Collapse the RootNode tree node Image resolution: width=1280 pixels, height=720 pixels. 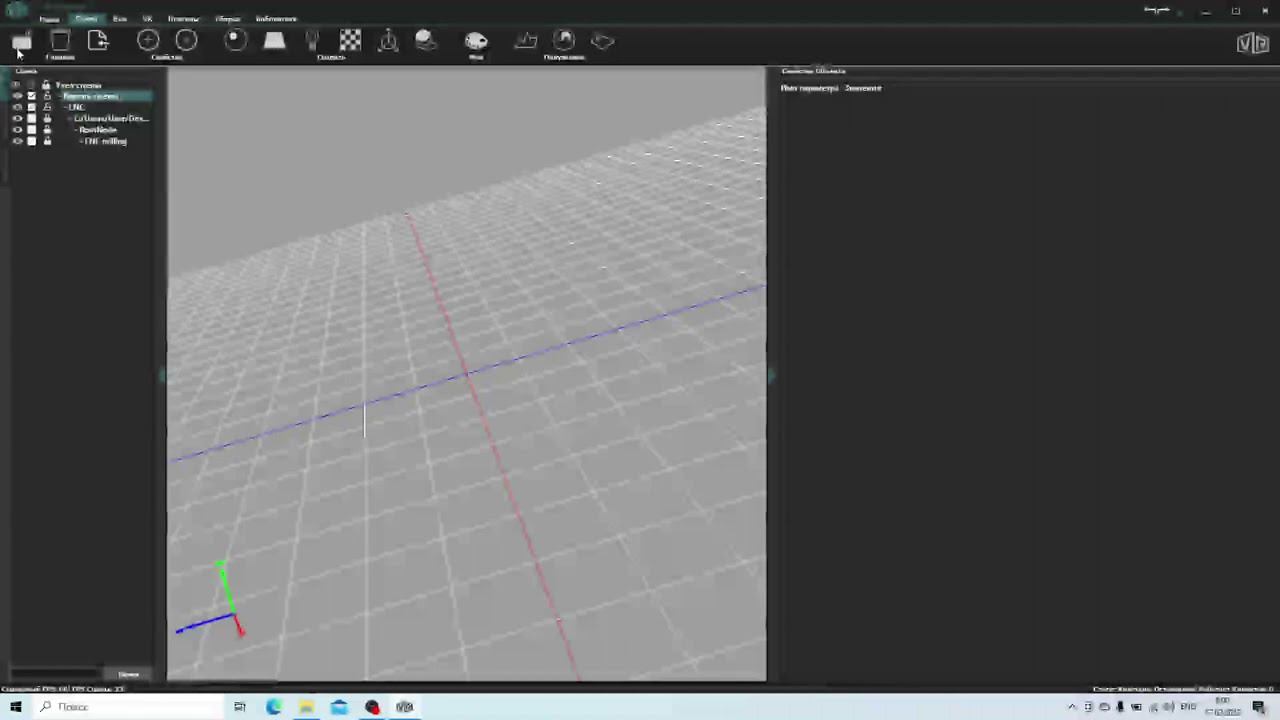(x=76, y=130)
